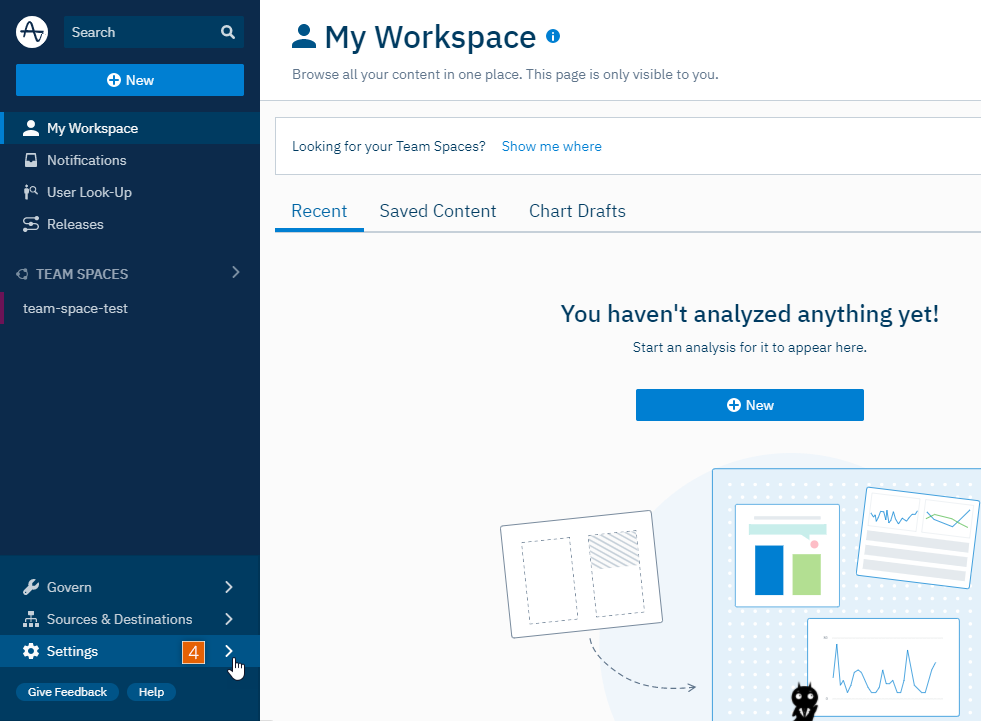Screen dimensions: 981x721
Task: Expand the Settings menu chevron
Action: pyautogui.click(x=228, y=651)
